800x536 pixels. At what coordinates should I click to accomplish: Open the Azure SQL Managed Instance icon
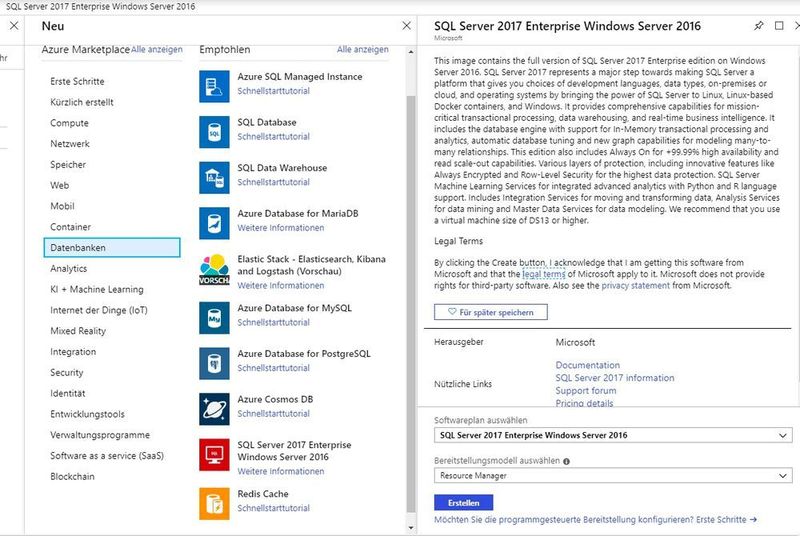coord(214,87)
